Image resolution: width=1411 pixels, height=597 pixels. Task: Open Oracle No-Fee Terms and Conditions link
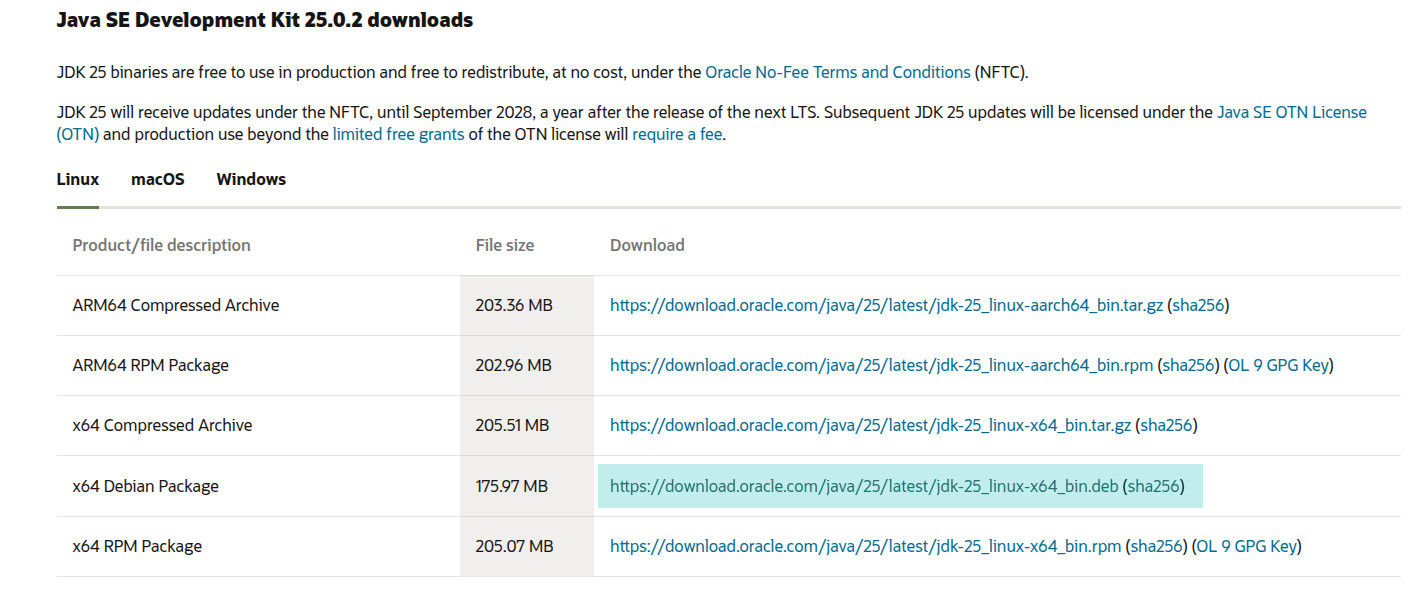pos(837,73)
